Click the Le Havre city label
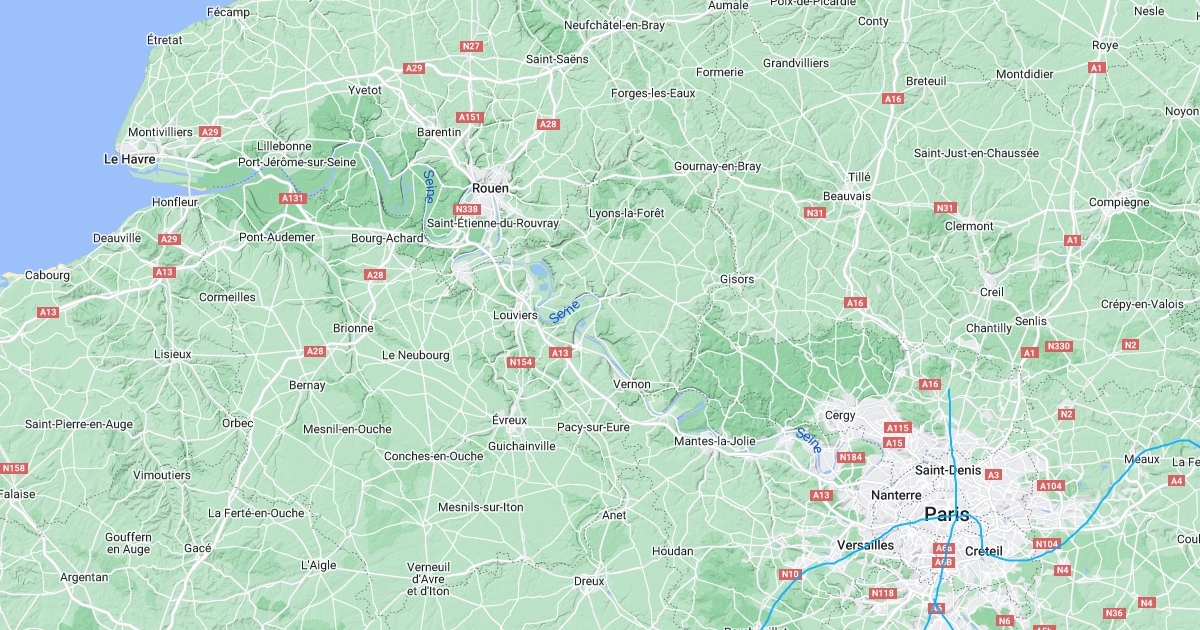Image resolution: width=1200 pixels, height=630 pixels. coord(129,159)
